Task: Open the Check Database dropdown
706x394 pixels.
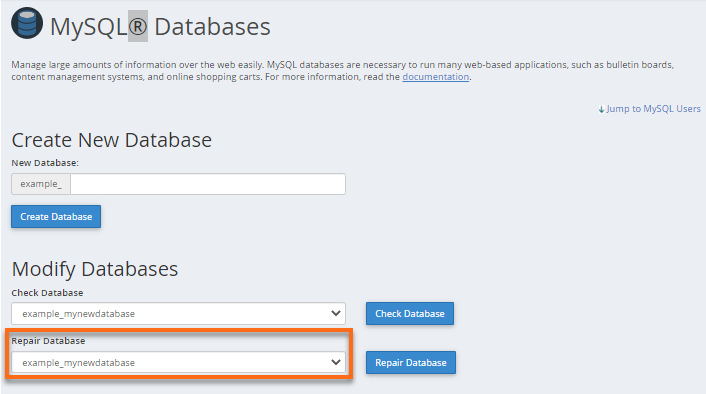Action: click(178, 313)
